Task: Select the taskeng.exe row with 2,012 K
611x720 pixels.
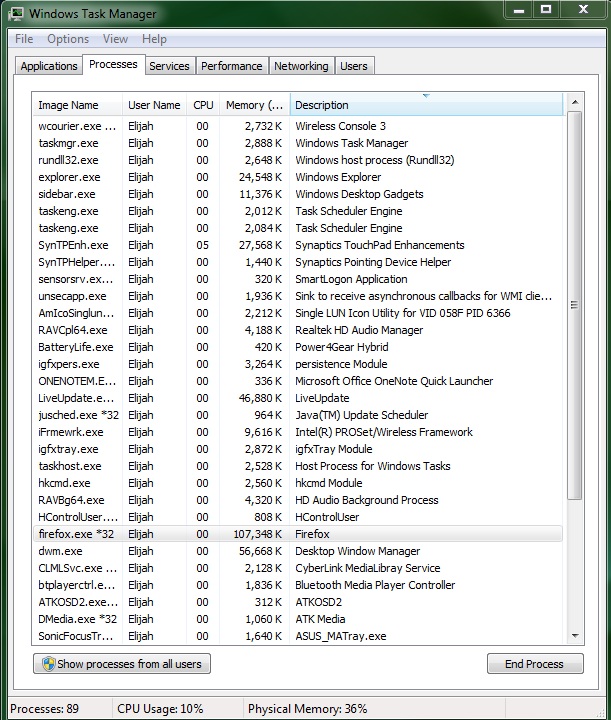Action: pyautogui.click(x=297, y=211)
